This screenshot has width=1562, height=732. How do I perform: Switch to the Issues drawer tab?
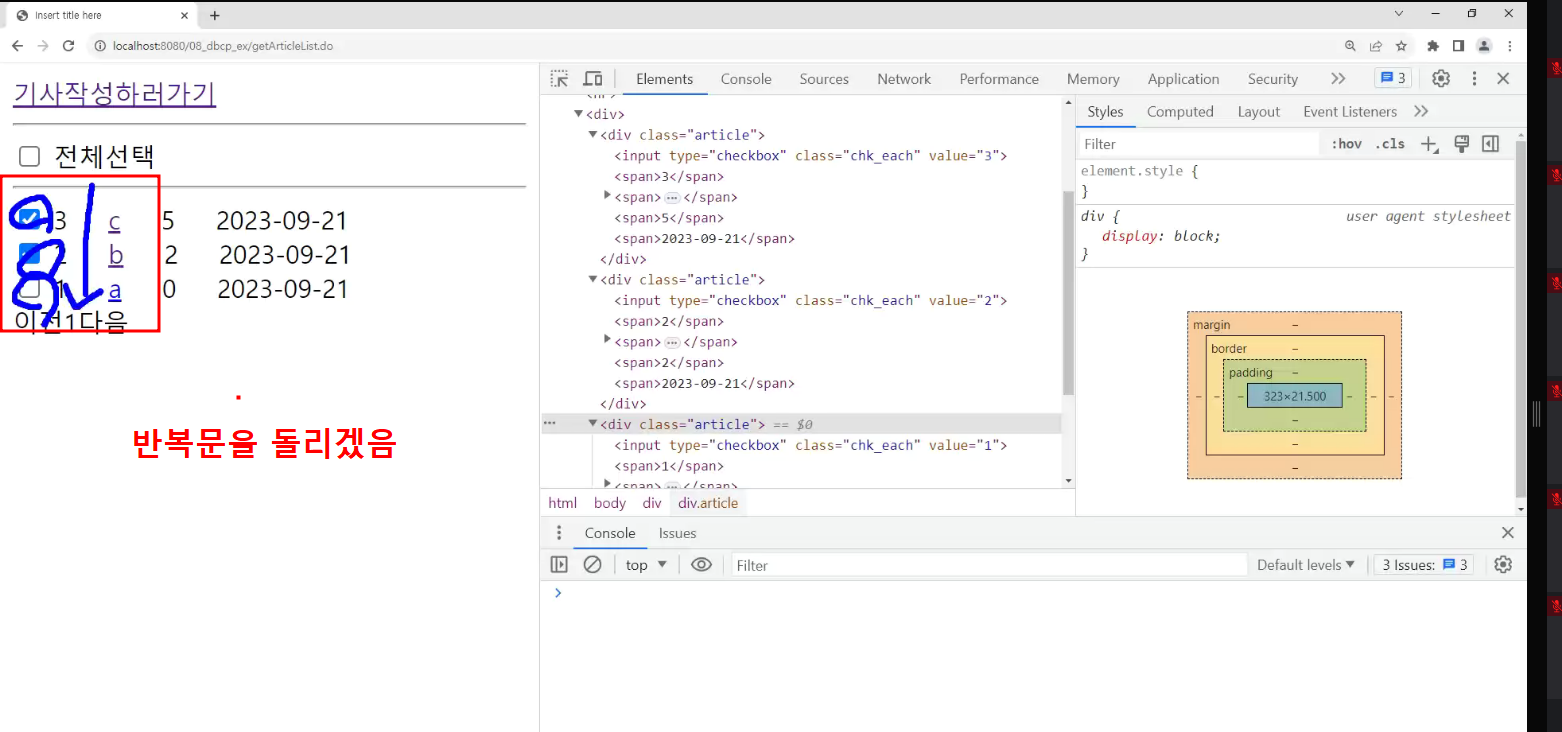point(677,533)
